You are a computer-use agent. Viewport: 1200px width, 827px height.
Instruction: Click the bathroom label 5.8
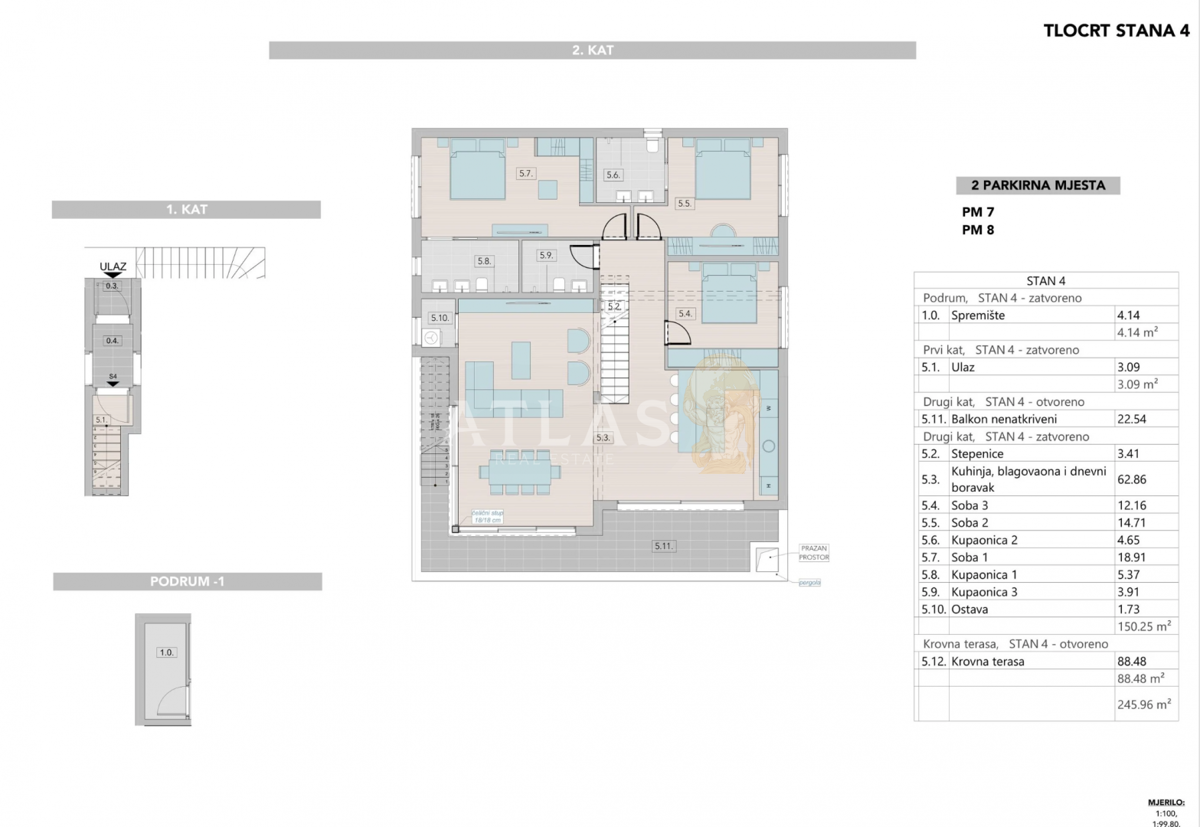click(484, 261)
